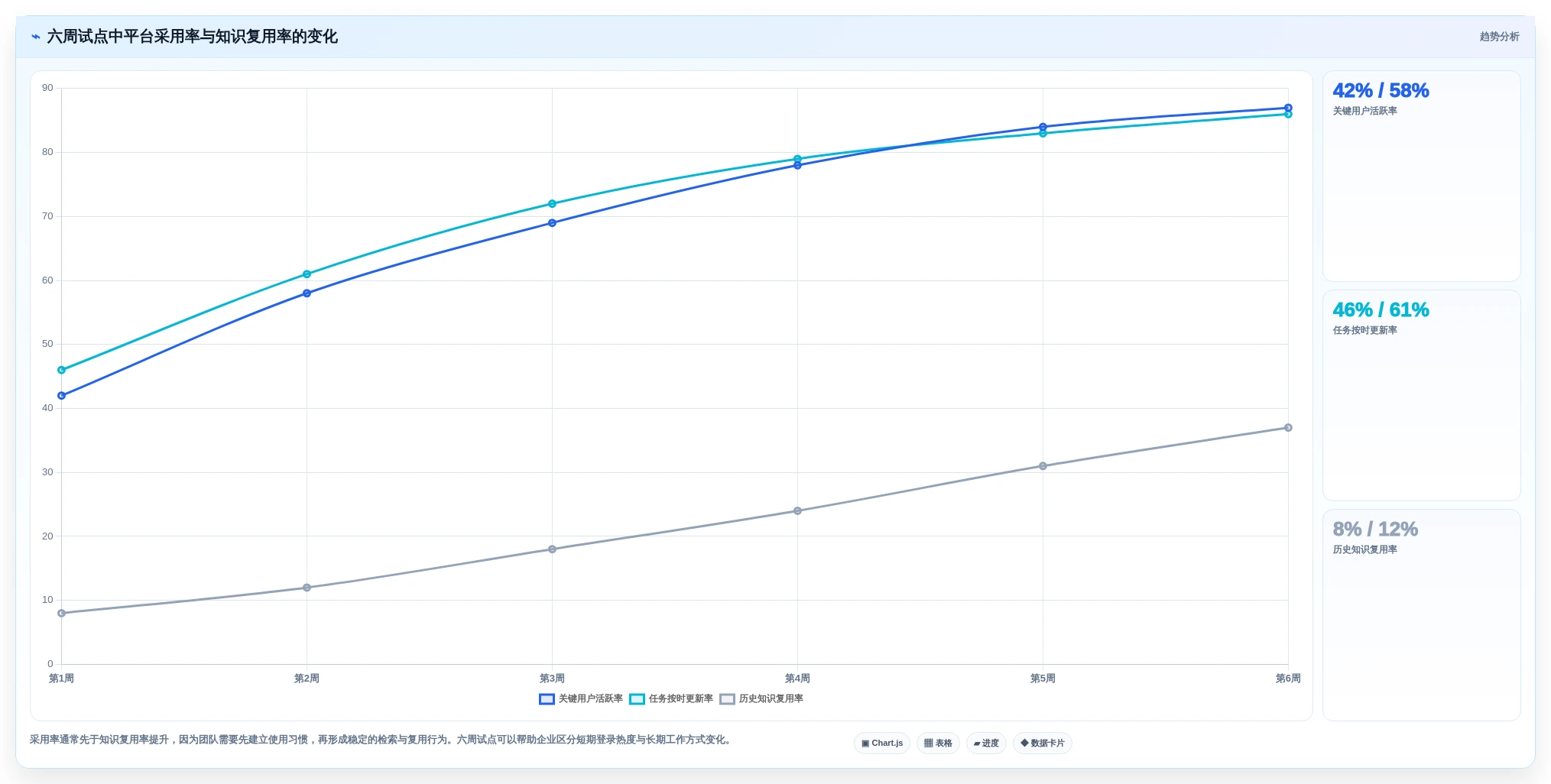This screenshot has width=1551, height=784.
Task: Click the 第3周 x-axis label
Action: [x=552, y=679]
